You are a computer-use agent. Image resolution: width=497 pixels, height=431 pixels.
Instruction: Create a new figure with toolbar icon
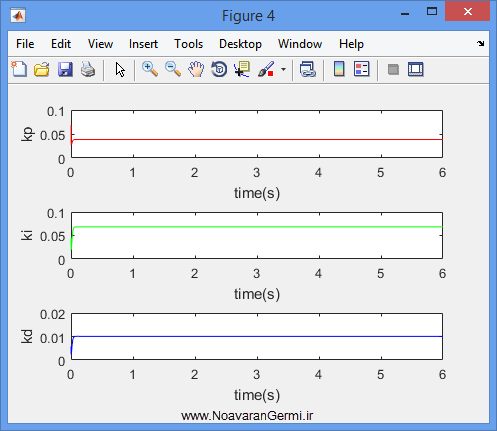pos(19,69)
